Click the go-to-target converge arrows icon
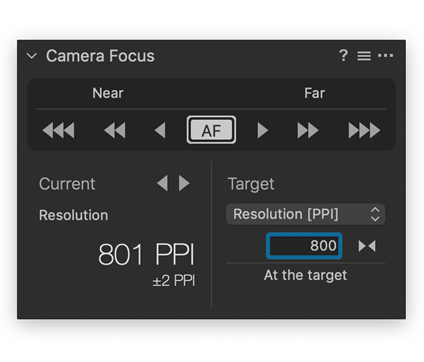The height and width of the screenshot is (362, 424). pos(367,246)
